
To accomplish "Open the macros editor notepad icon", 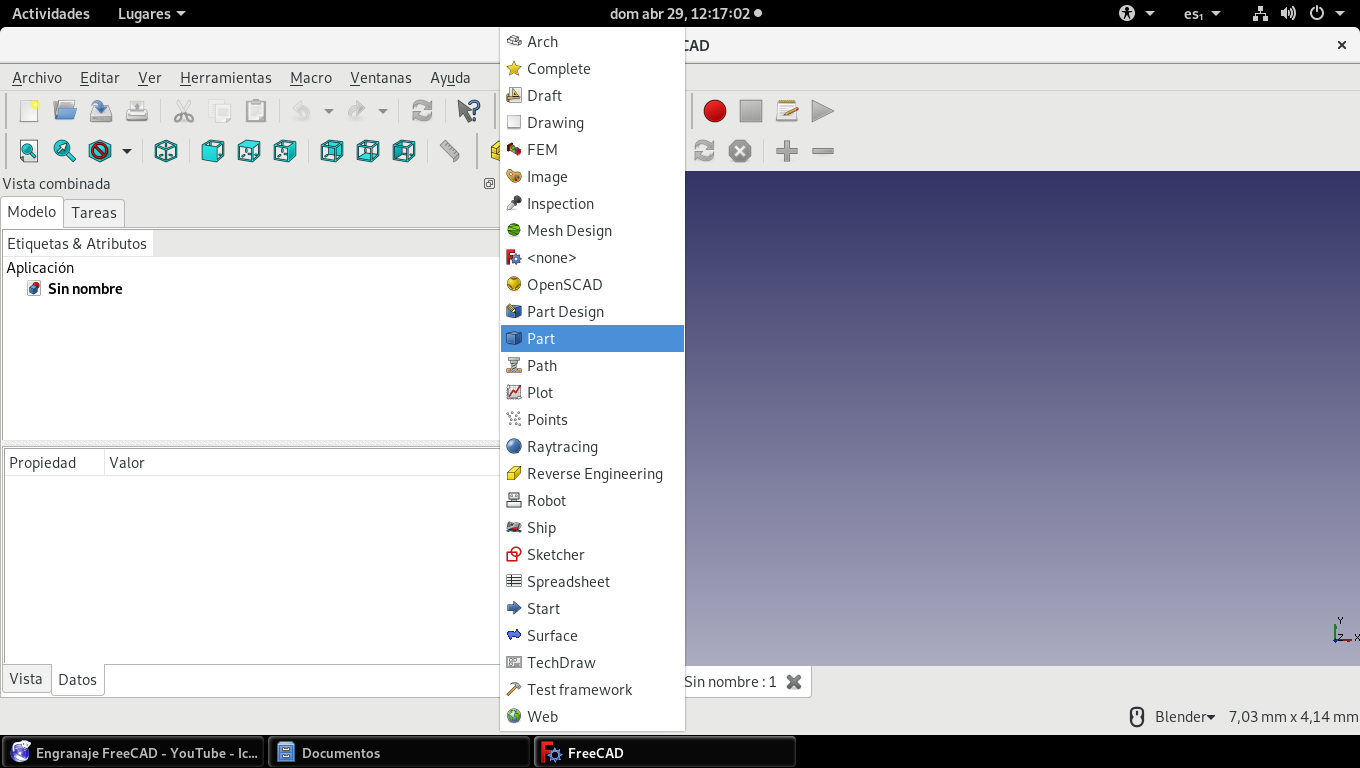I will tap(787, 111).
